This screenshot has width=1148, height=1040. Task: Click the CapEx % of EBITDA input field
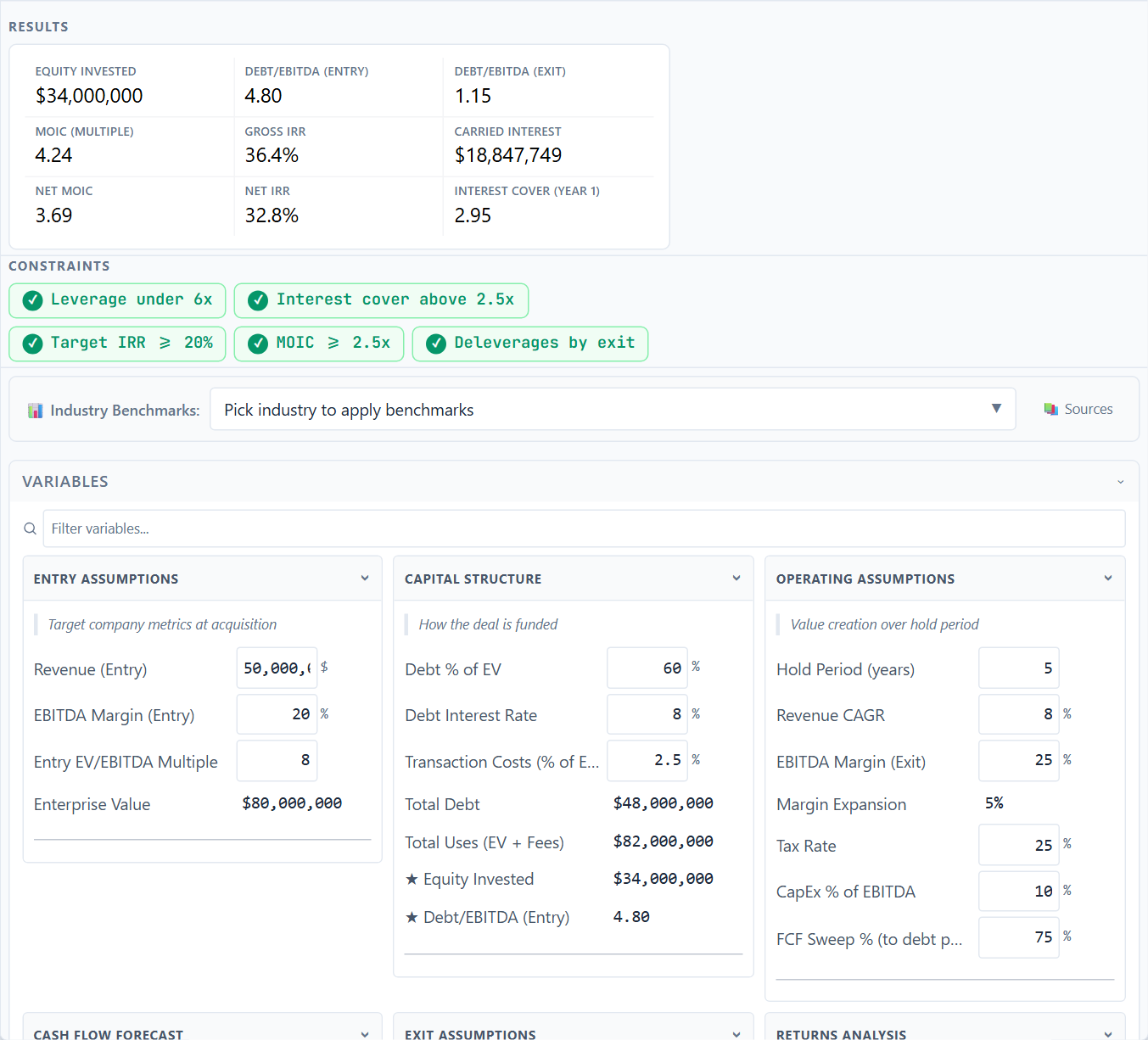coord(1018,892)
